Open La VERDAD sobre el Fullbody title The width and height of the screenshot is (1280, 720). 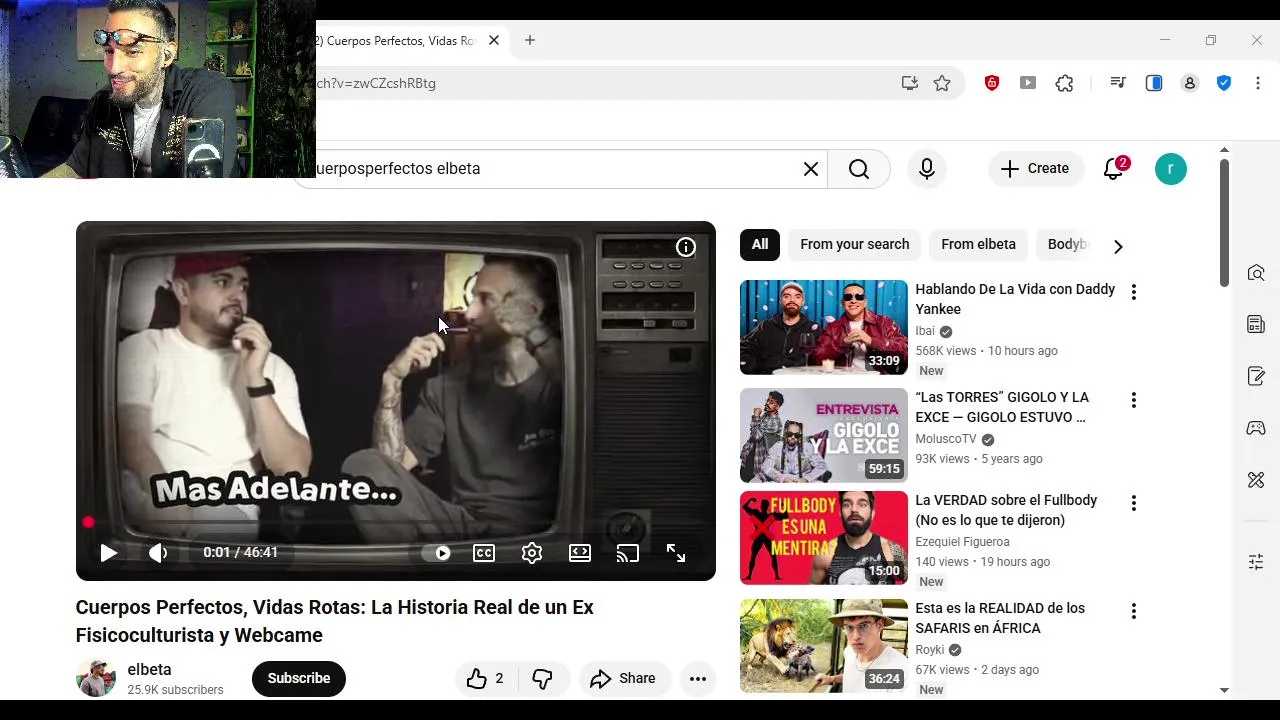[x=1006, y=510]
